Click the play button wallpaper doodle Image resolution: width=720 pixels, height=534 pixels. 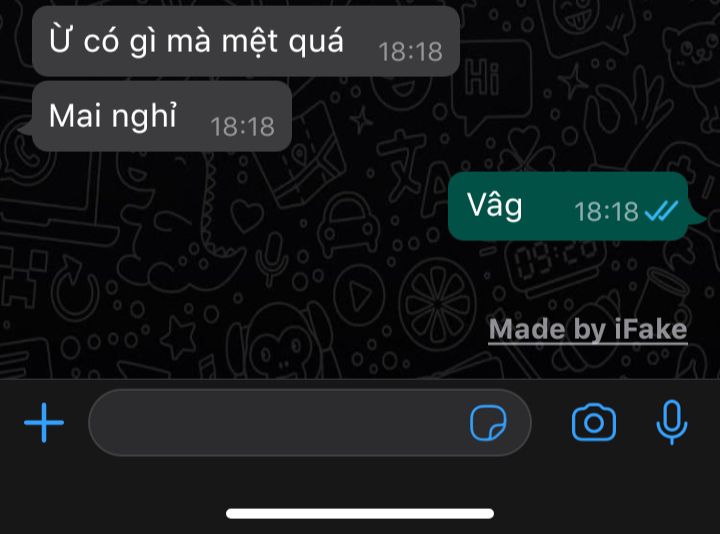[x=360, y=295]
